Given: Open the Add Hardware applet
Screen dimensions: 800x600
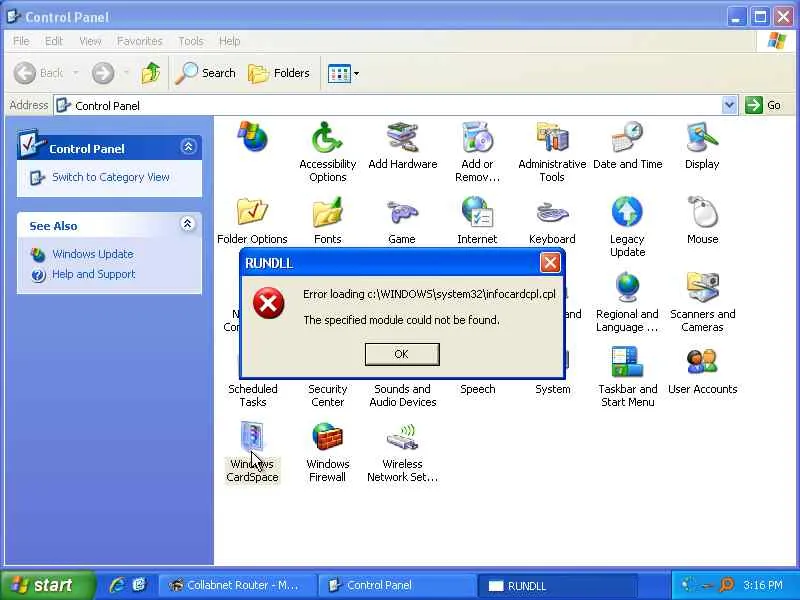Looking at the screenshot, I should (x=403, y=145).
